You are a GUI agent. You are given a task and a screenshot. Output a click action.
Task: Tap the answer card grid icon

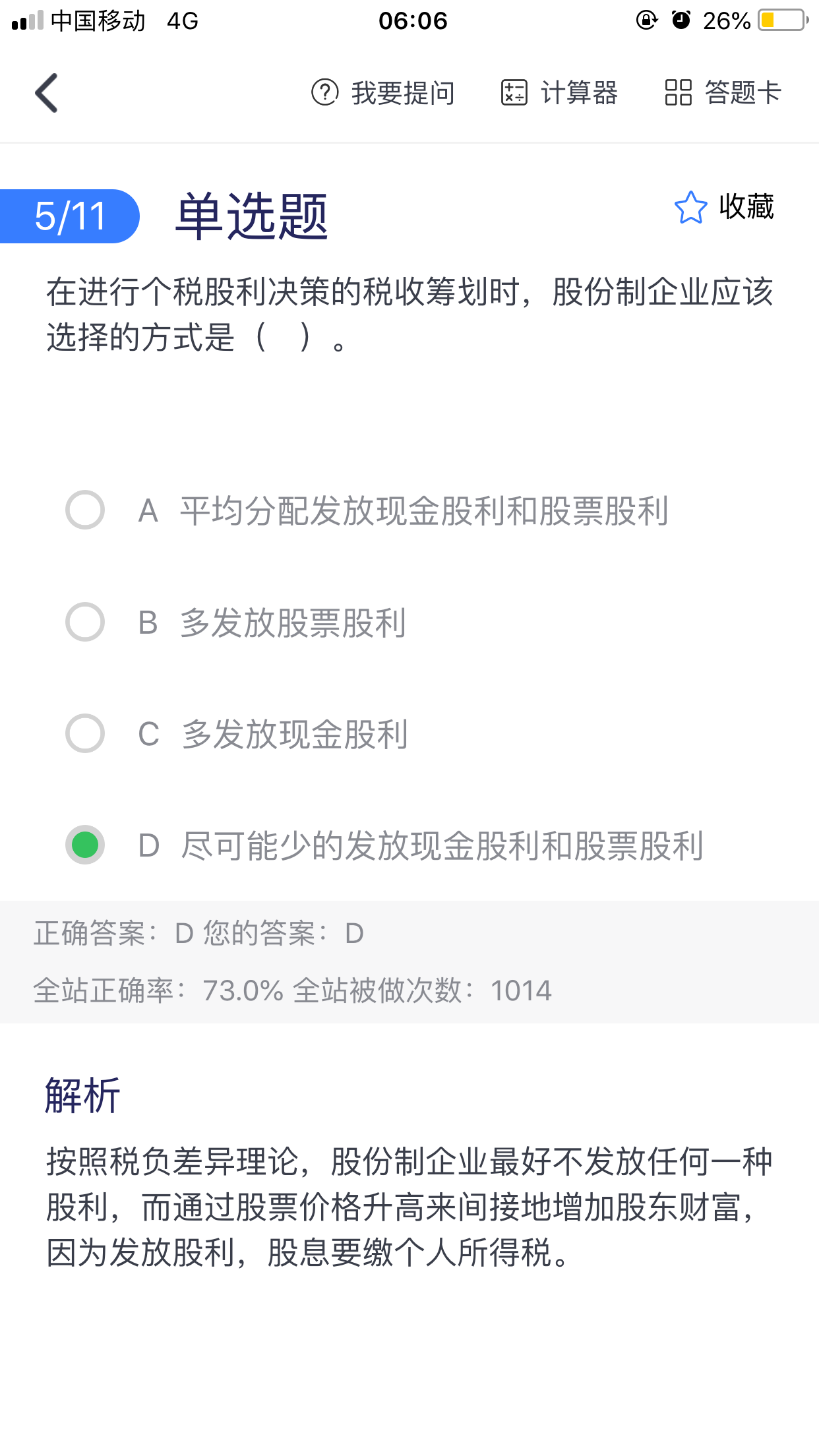tap(678, 93)
